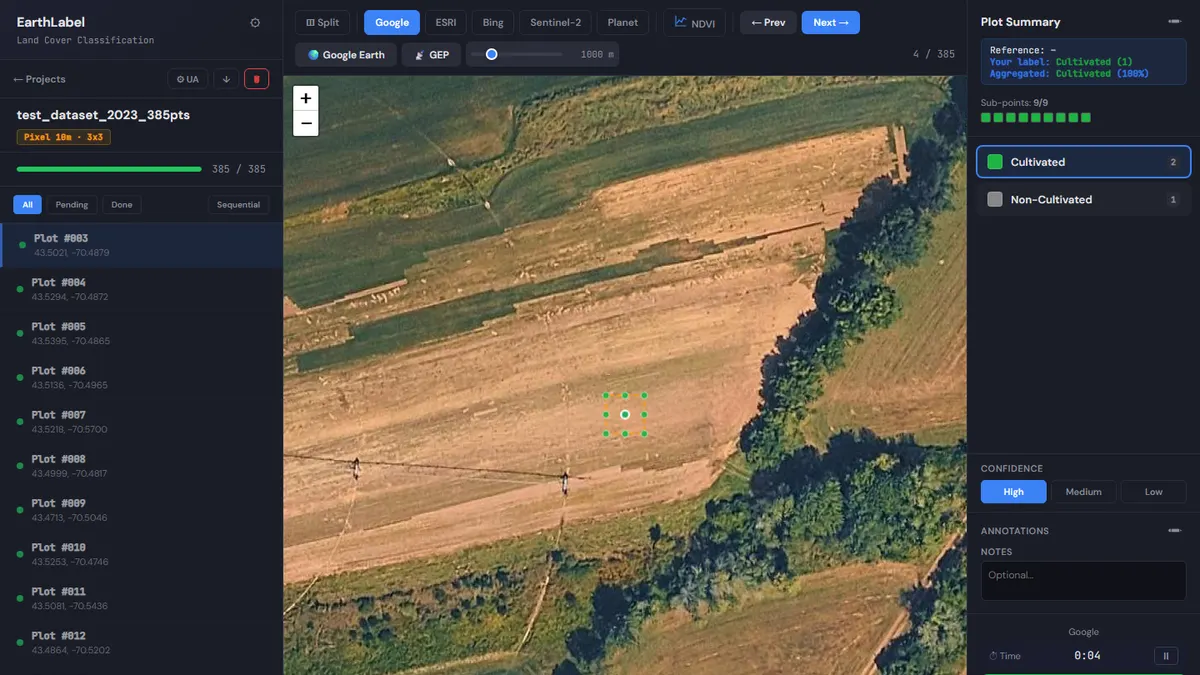Focus the optional Notes field

click(x=1083, y=581)
